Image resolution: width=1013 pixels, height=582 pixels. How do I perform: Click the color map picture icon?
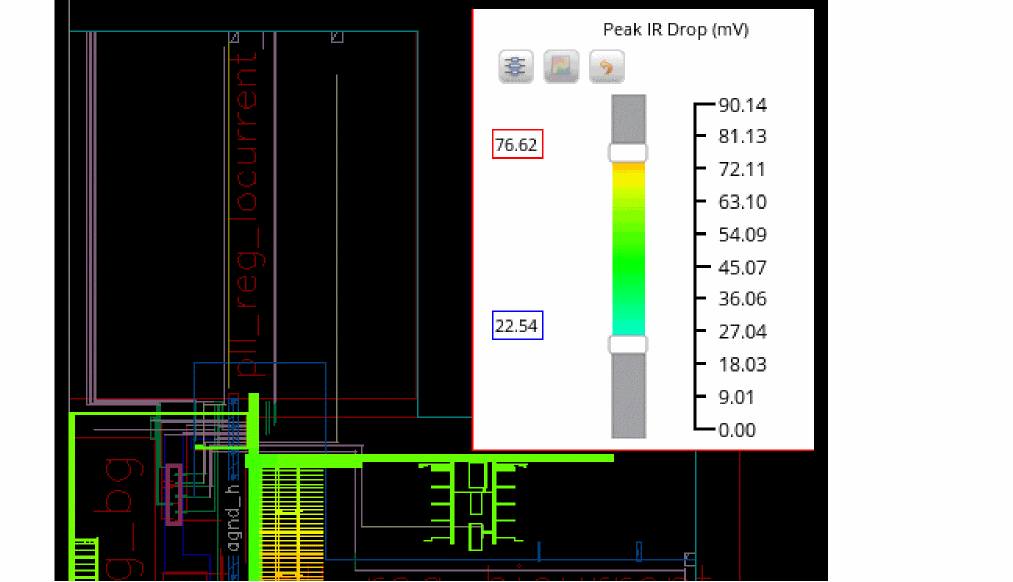561,67
